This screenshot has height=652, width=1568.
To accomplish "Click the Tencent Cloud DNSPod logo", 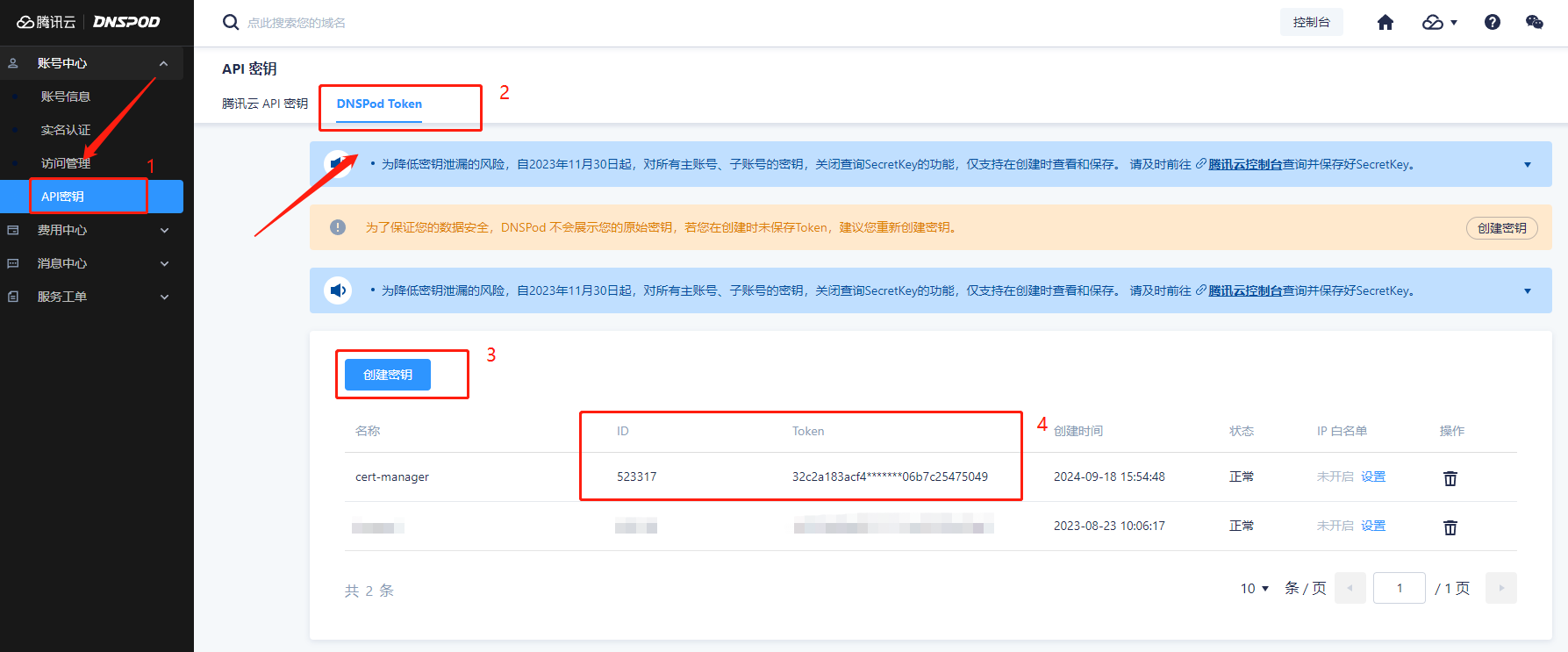I will point(89,22).
